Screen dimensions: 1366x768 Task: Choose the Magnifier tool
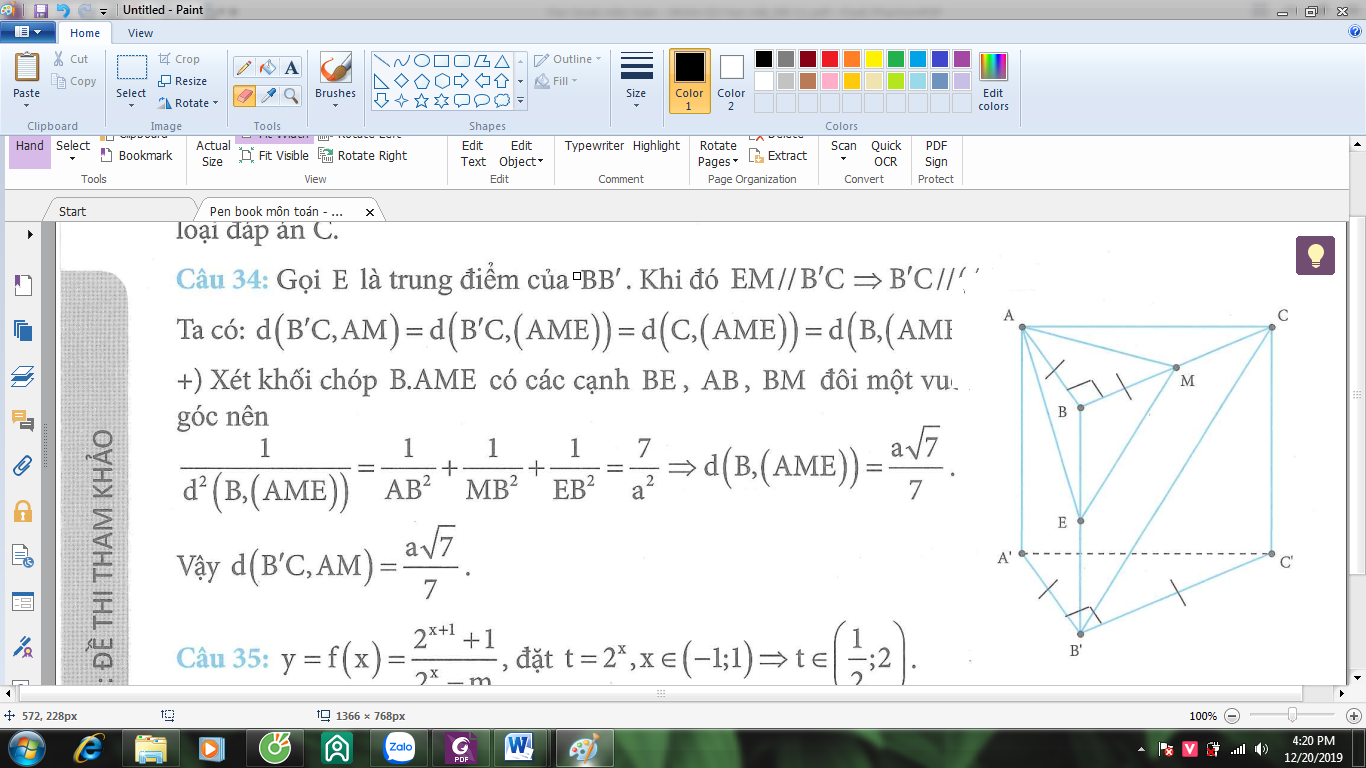[291, 95]
